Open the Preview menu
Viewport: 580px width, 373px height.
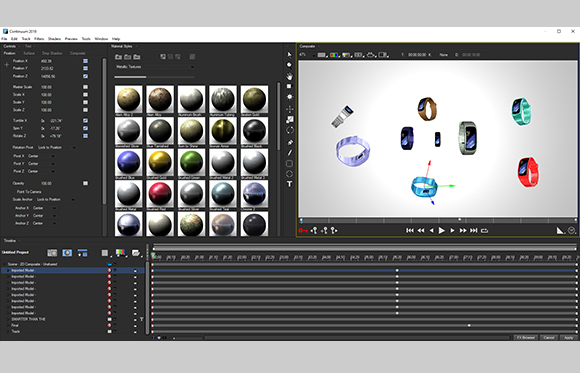coord(71,39)
